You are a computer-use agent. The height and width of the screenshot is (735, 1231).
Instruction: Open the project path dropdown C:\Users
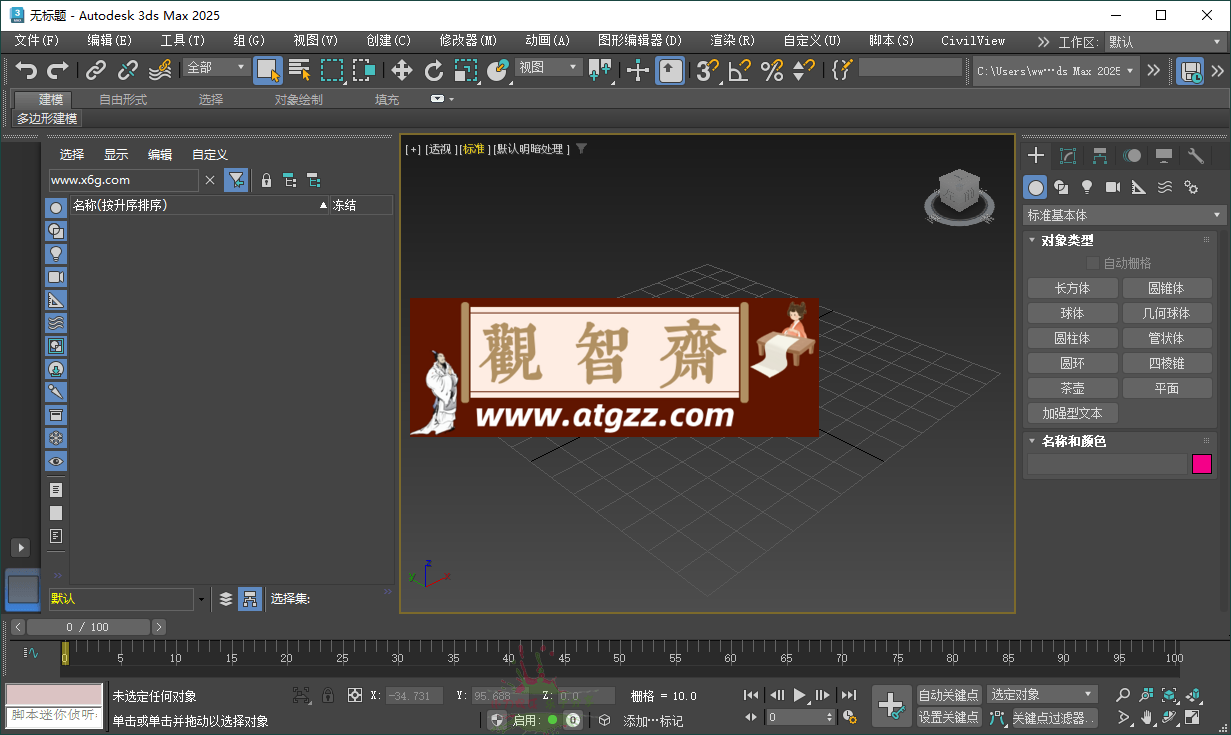1056,71
